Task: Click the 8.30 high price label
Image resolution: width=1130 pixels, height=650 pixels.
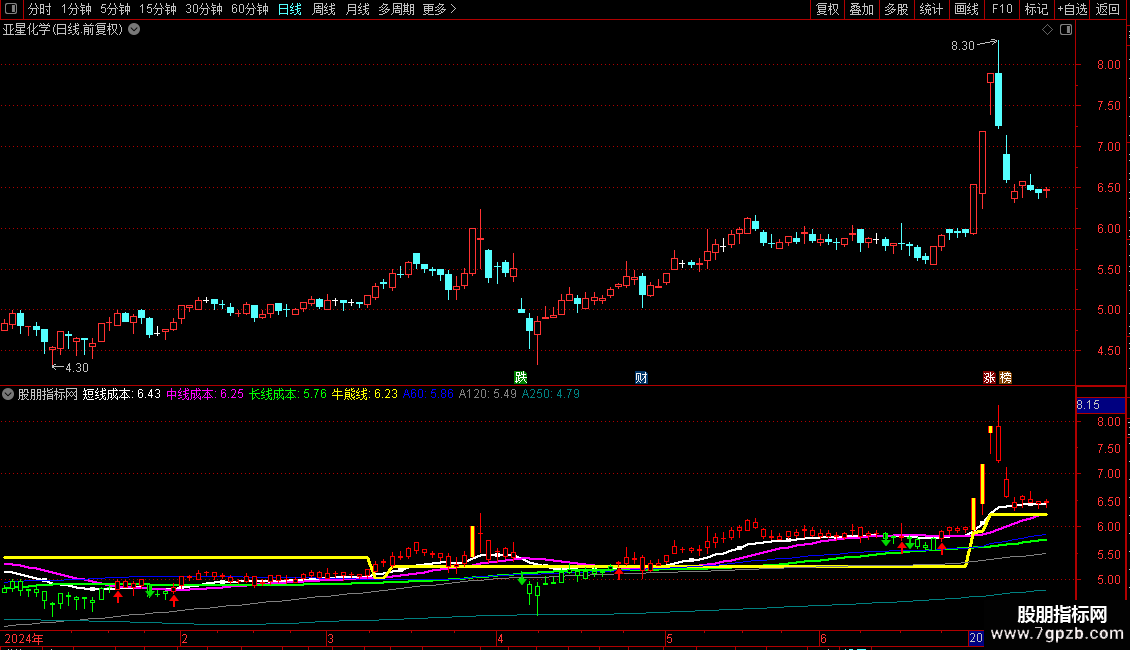Action: pyautogui.click(x=963, y=45)
